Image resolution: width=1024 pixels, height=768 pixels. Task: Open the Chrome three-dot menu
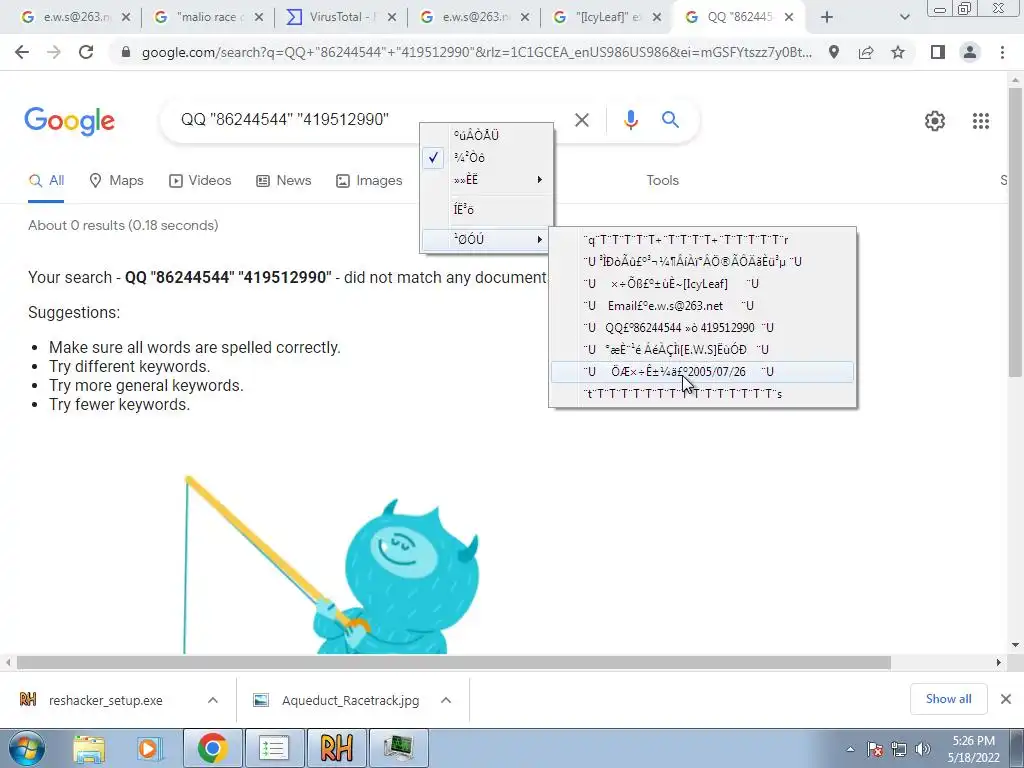(x=1002, y=52)
